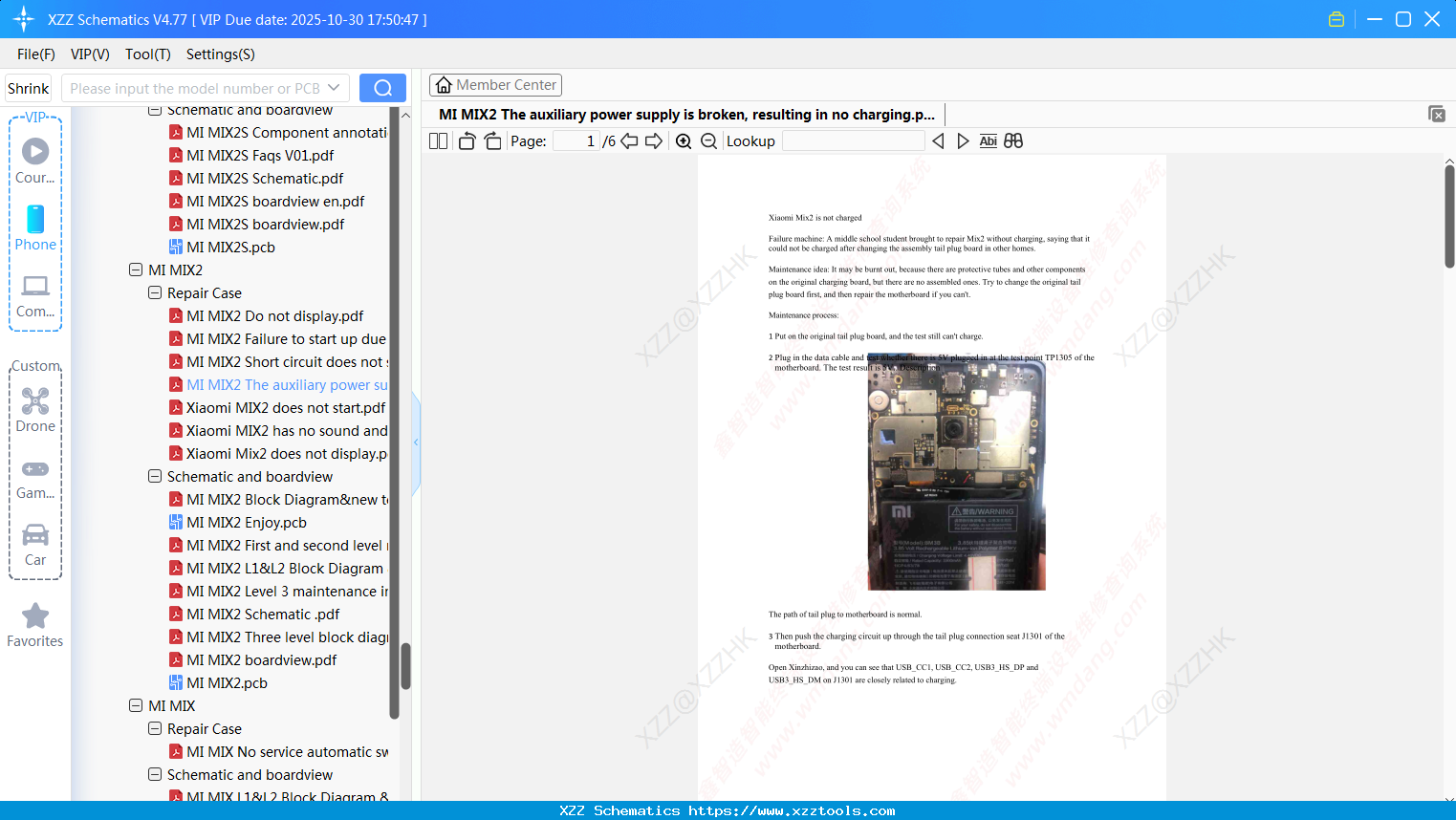The height and width of the screenshot is (820, 1456).
Task: Open the model number dropdown arrow
Action: pos(334,88)
